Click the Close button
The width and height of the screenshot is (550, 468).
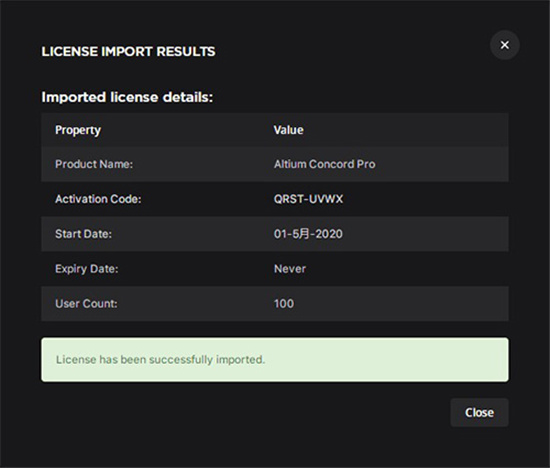click(479, 413)
